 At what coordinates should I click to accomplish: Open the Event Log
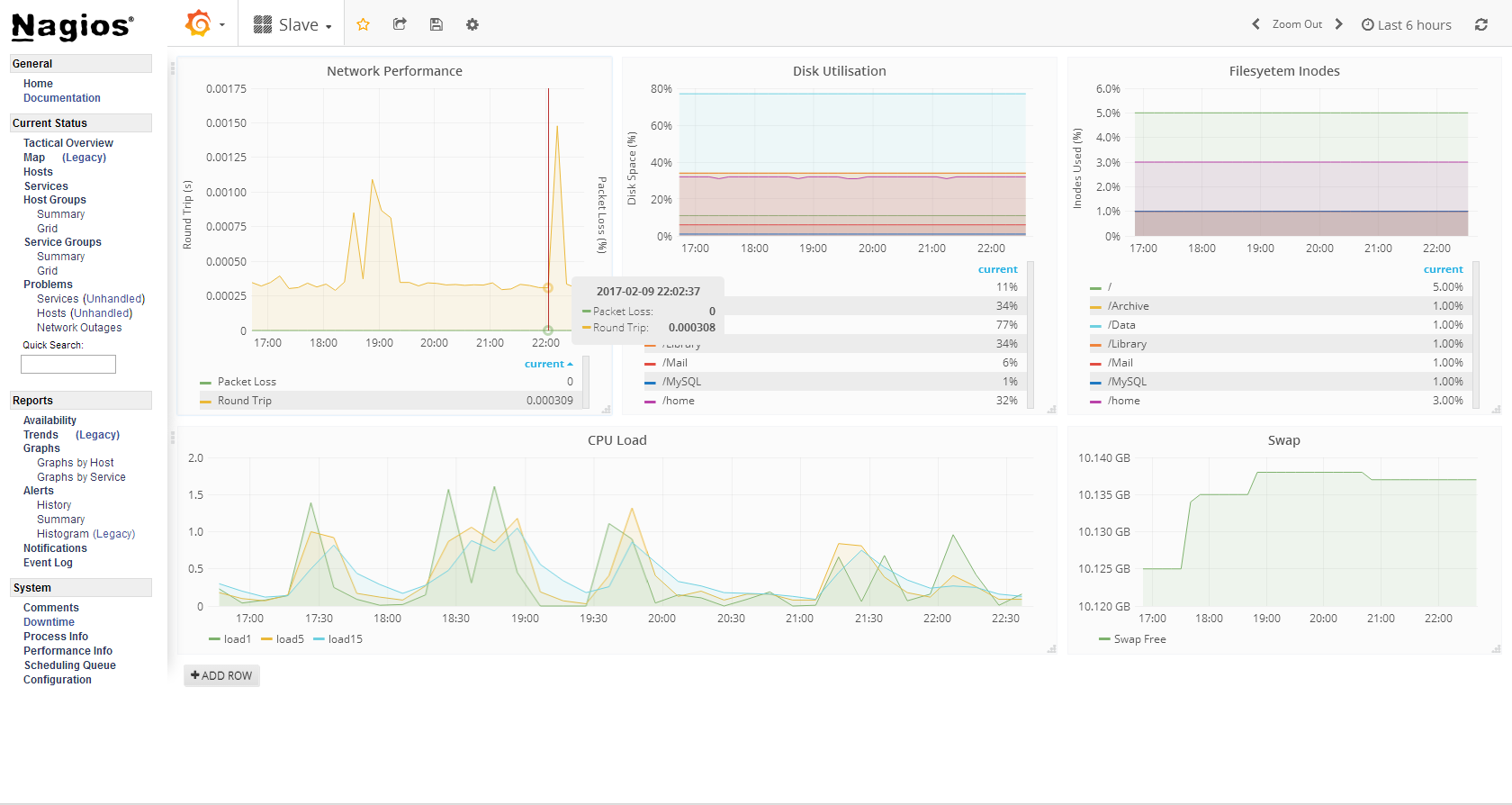tap(48, 563)
